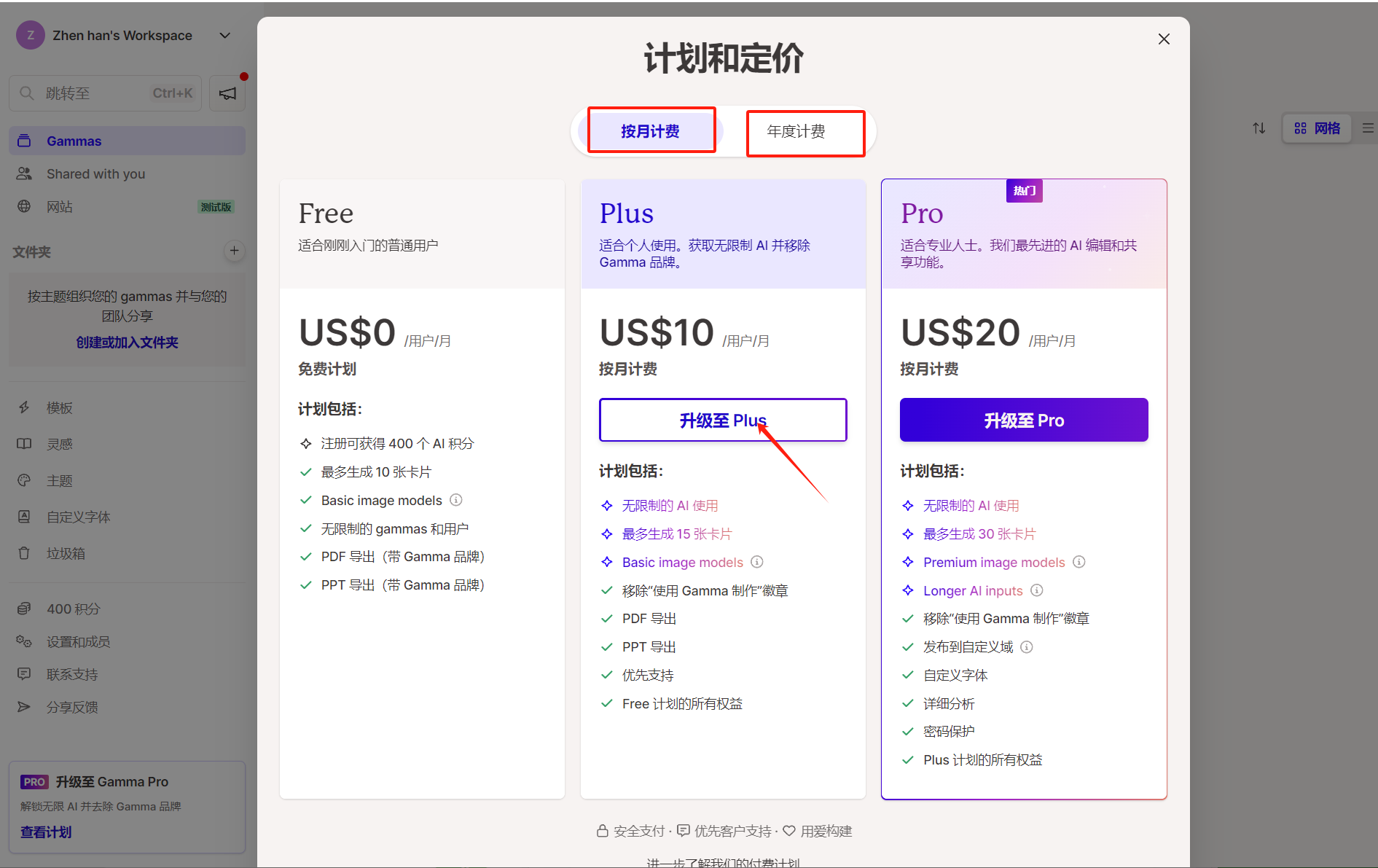Click the 设置和成员 gear icon

pyautogui.click(x=24, y=641)
